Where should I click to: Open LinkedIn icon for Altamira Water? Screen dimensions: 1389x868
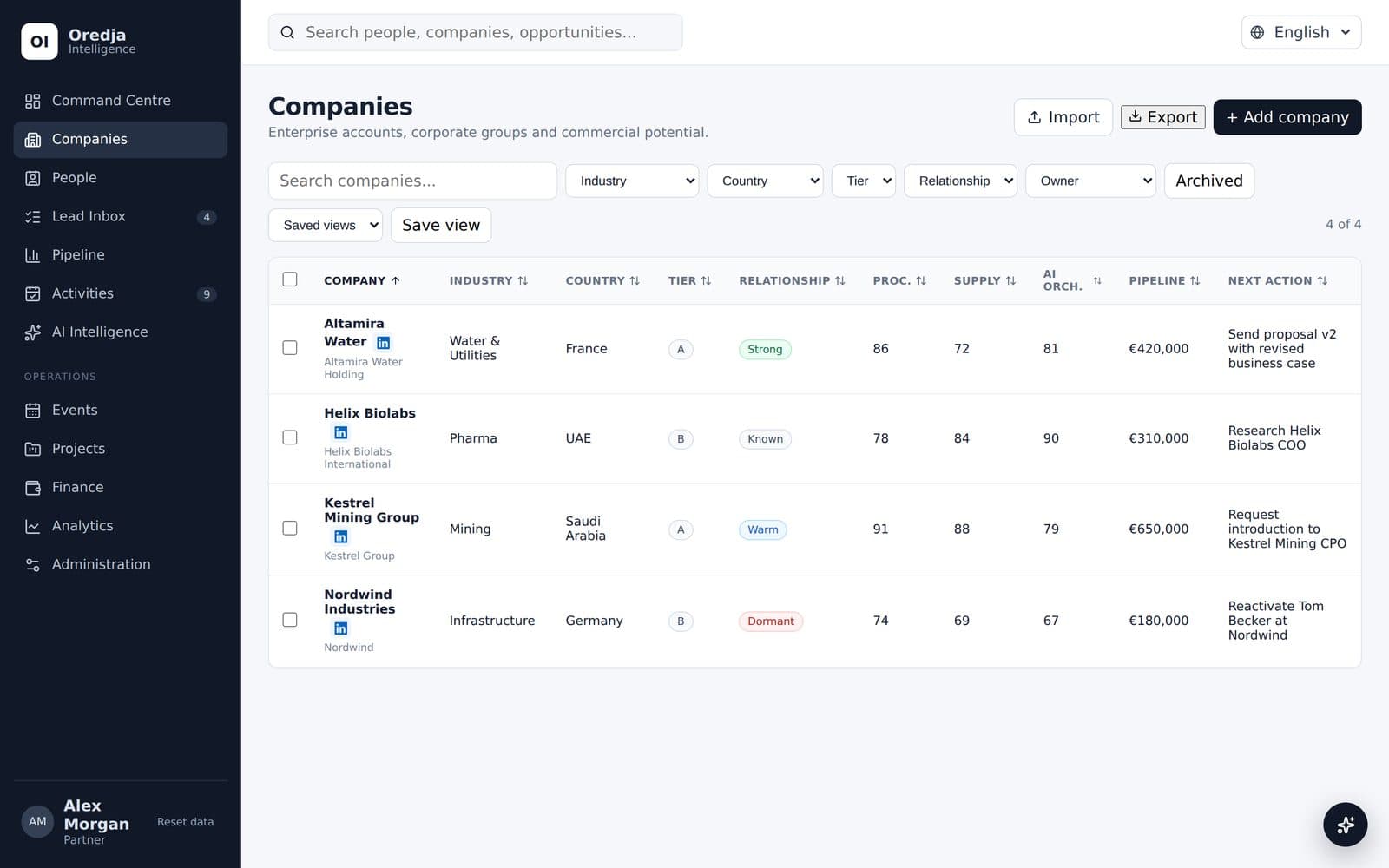pyautogui.click(x=383, y=343)
